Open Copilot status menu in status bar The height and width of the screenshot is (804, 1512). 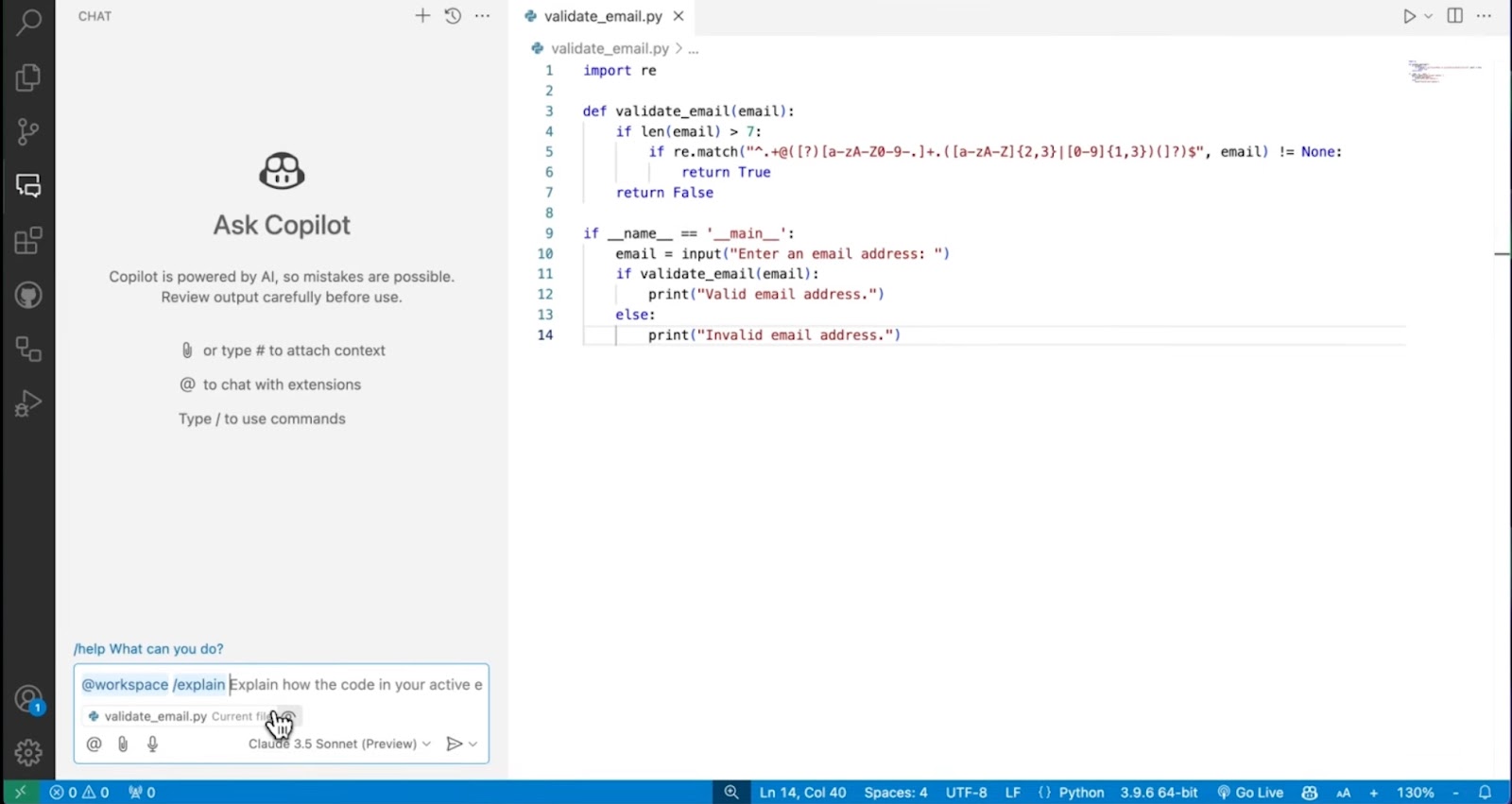pos(1309,793)
